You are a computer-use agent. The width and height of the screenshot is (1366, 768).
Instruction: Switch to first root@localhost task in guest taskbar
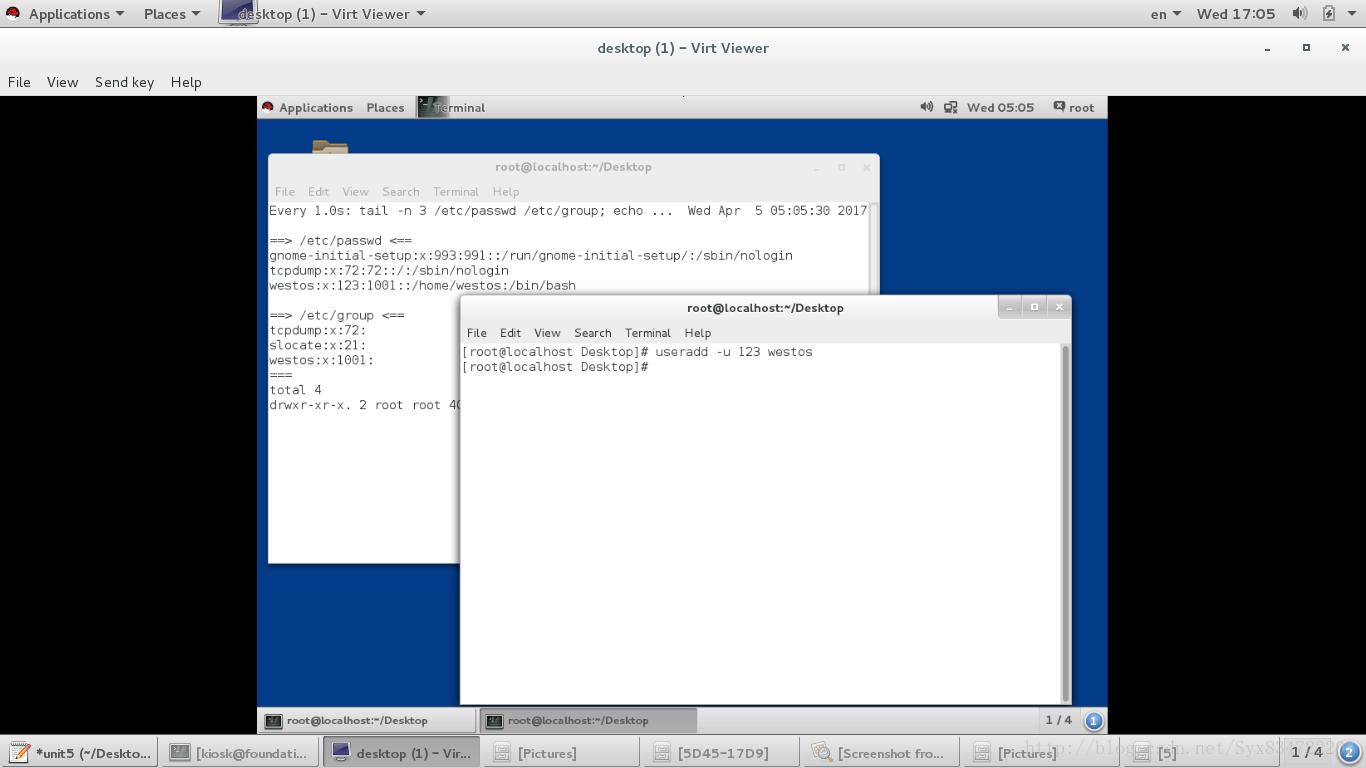click(367, 720)
